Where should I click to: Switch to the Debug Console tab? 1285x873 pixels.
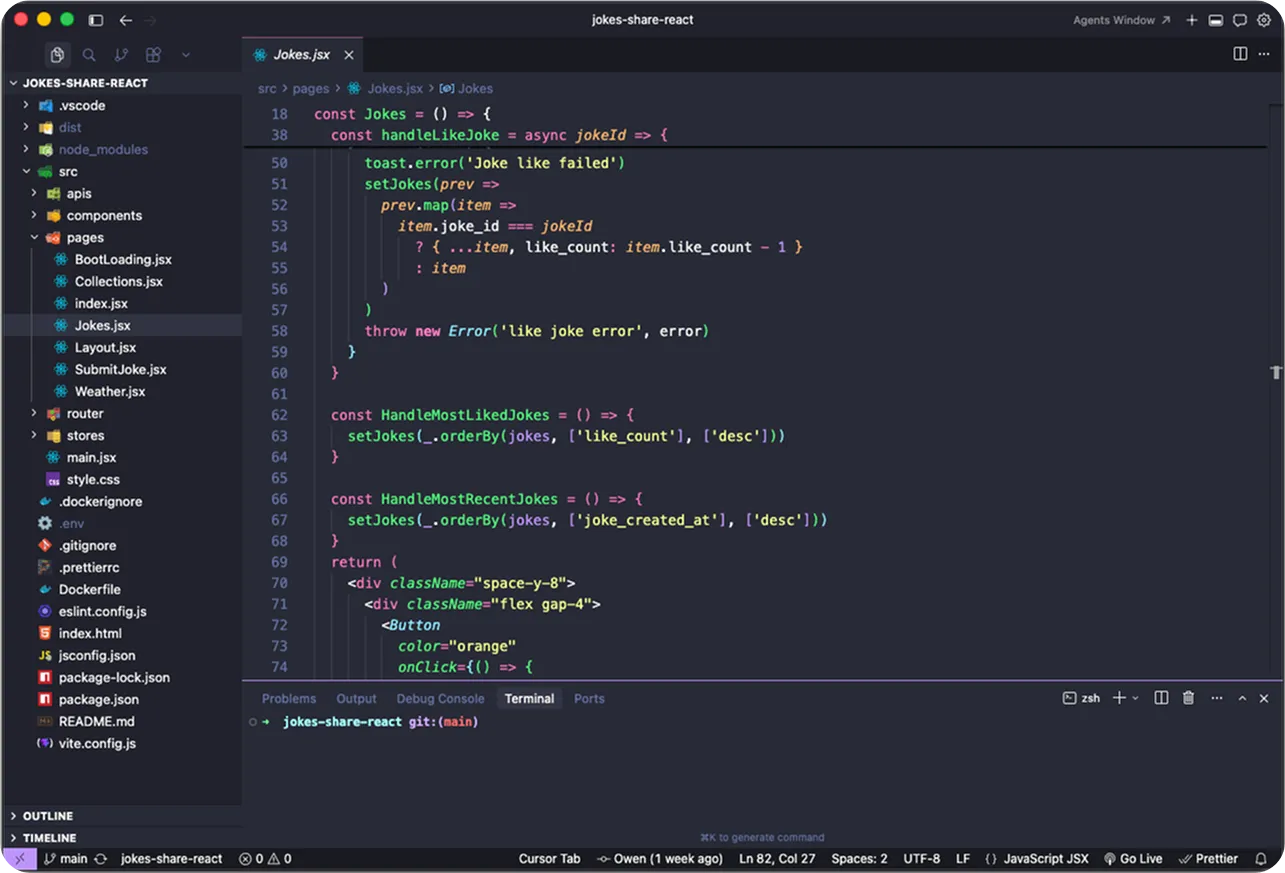pyautogui.click(x=440, y=698)
